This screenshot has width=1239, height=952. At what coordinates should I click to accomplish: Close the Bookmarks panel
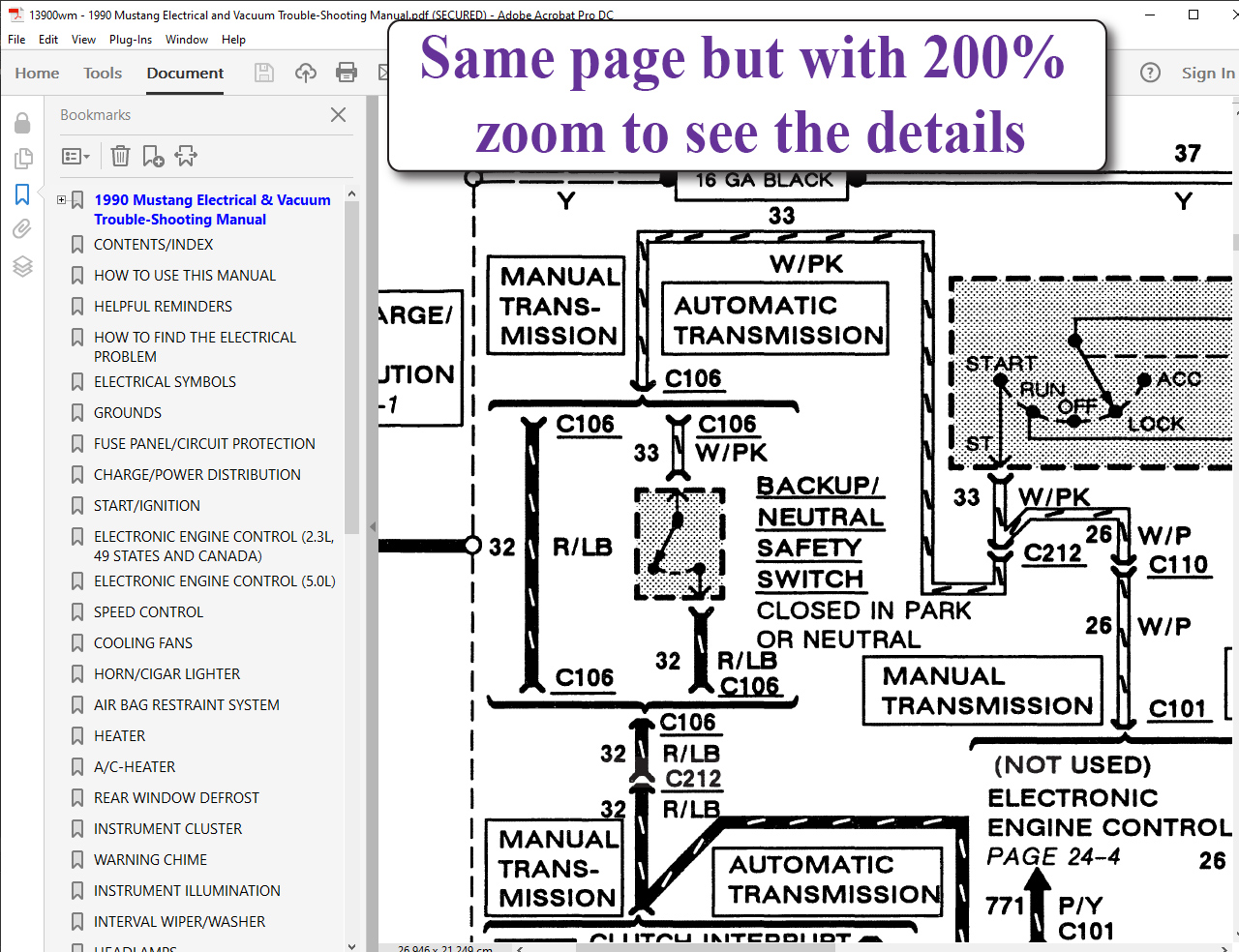(x=338, y=114)
